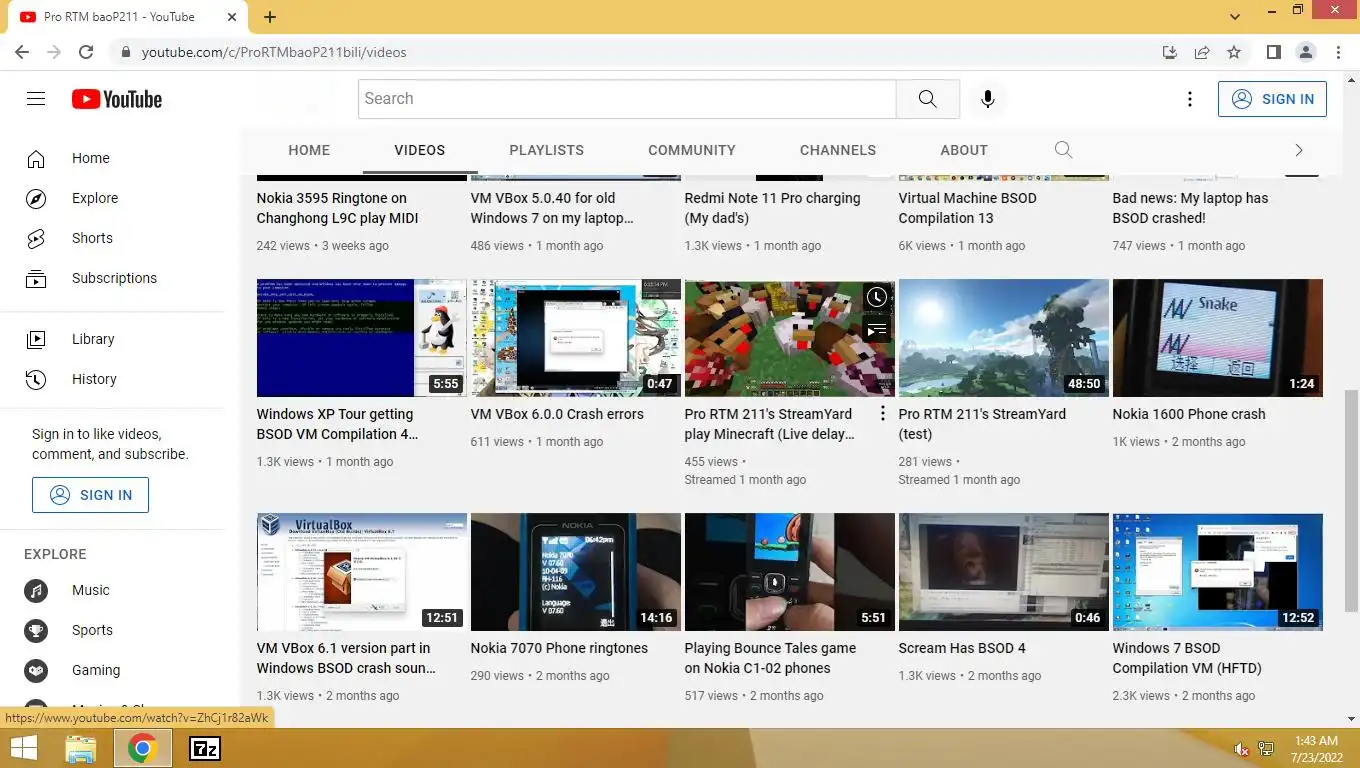The width and height of the screenshot is (1360, 768).
Task: Search within channel using magnifier icon
Action: coord(1063,150)
